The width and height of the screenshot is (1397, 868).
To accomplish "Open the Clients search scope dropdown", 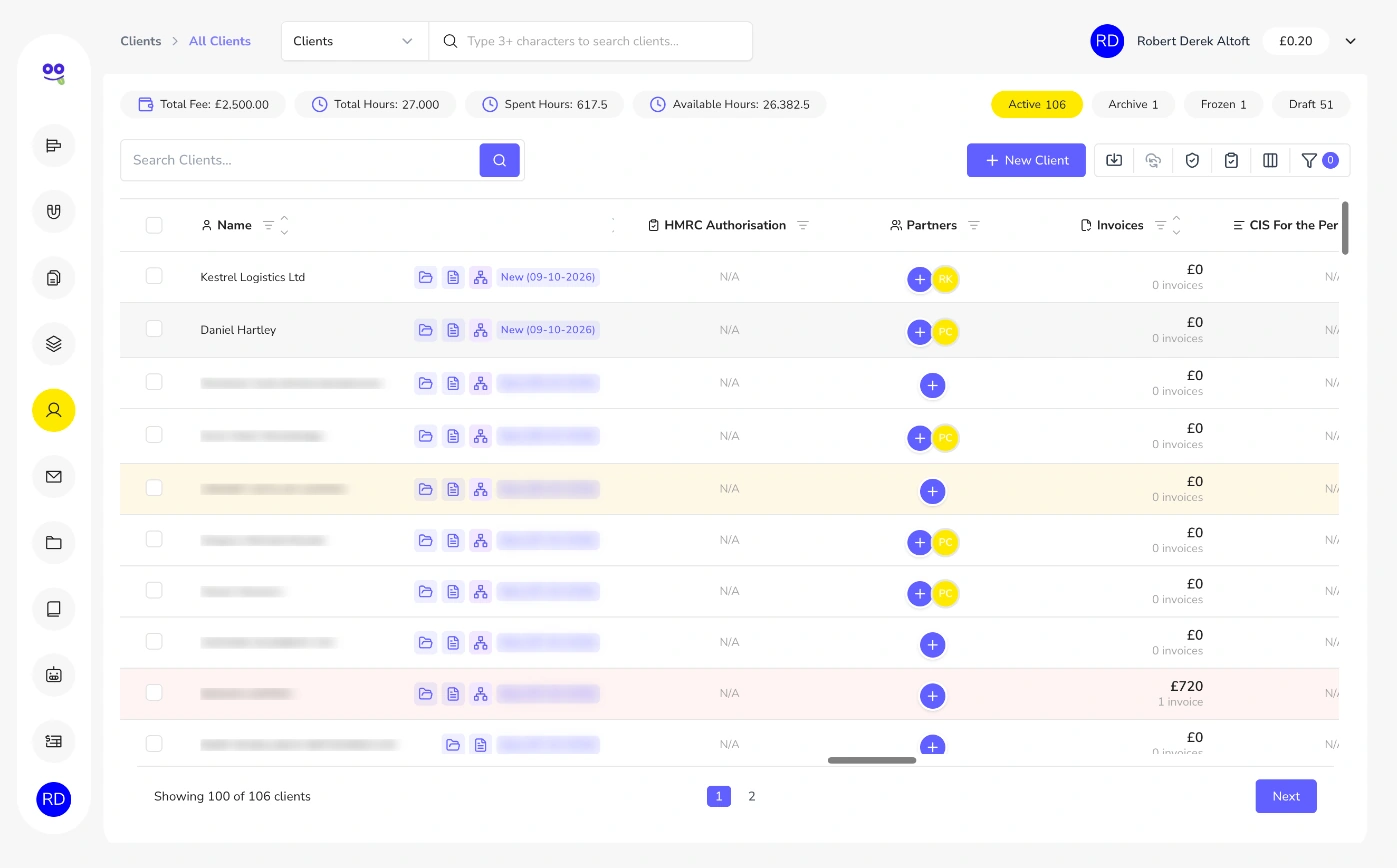I will click(355, 41).
